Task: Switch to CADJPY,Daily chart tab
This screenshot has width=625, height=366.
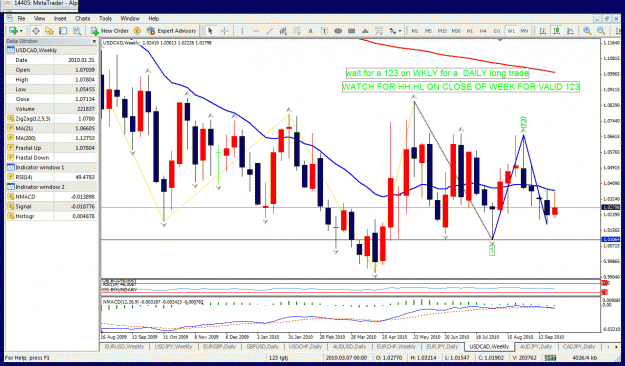Action: pos(578,346)
